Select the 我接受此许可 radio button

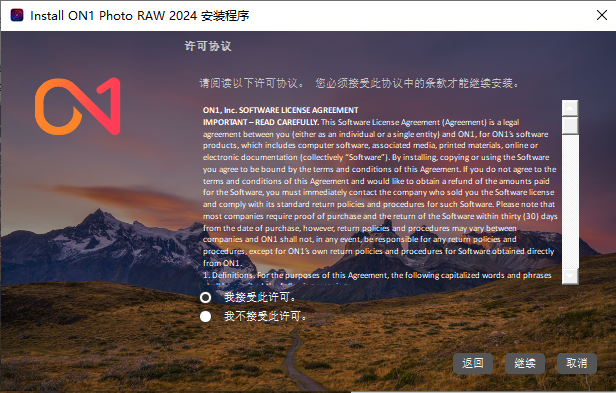click(x=205, y=298)
